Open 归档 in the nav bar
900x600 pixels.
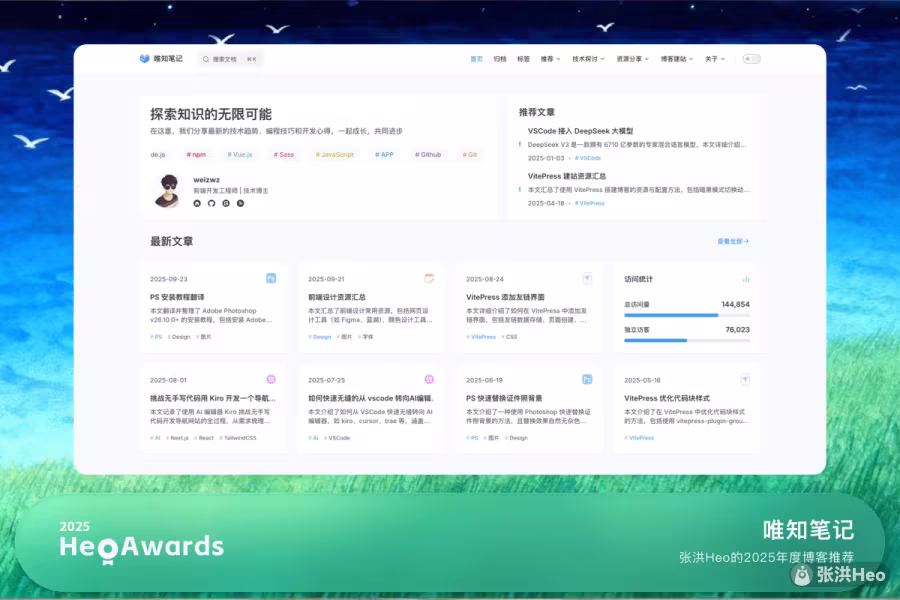(x=500, y=59)
